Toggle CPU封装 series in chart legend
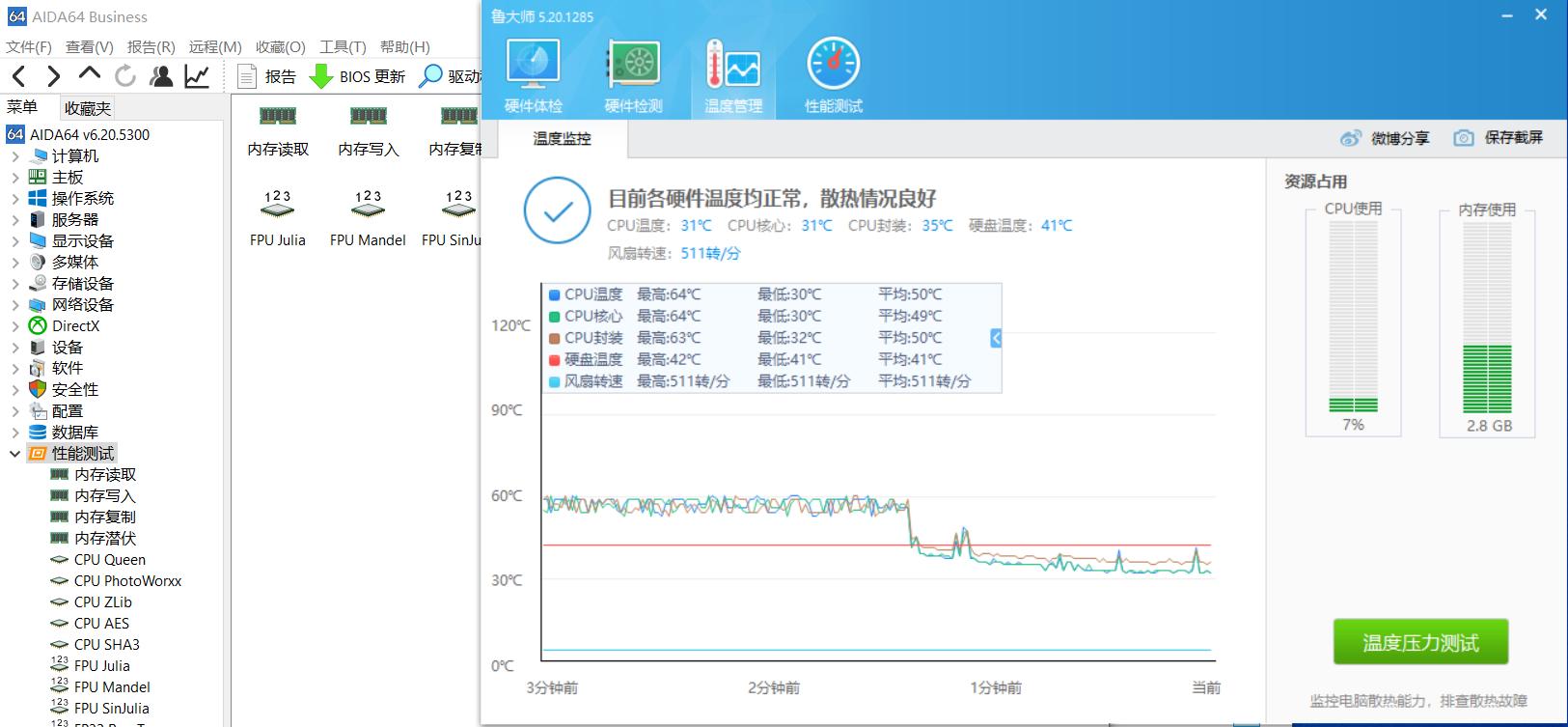This screenshot has height=727, width=1568. click(x=586, y=338)
